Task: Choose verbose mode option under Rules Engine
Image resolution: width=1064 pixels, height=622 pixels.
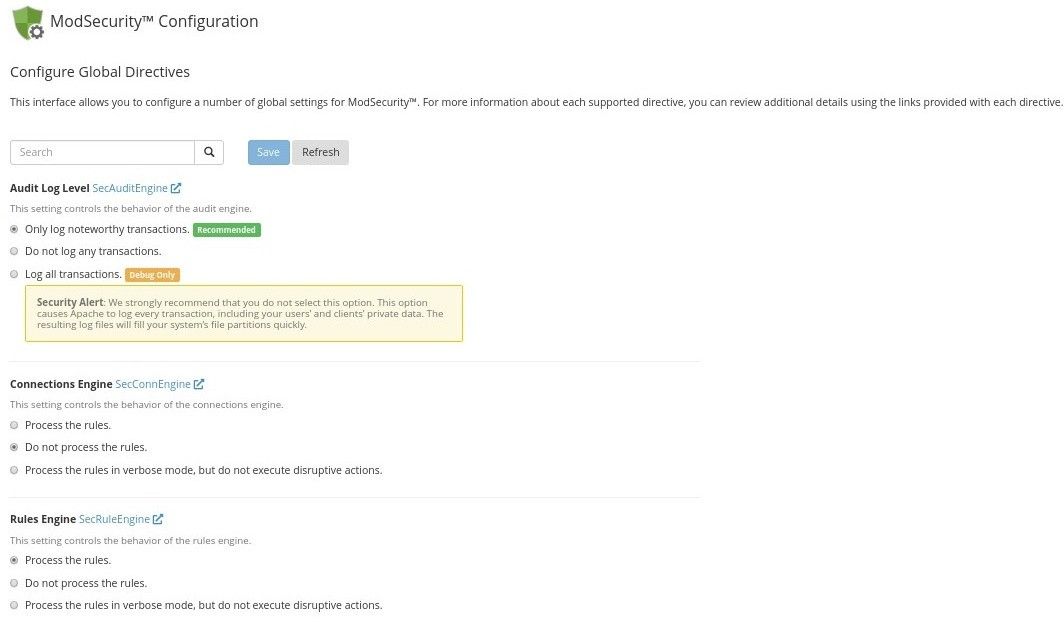Action: [14, 605]
